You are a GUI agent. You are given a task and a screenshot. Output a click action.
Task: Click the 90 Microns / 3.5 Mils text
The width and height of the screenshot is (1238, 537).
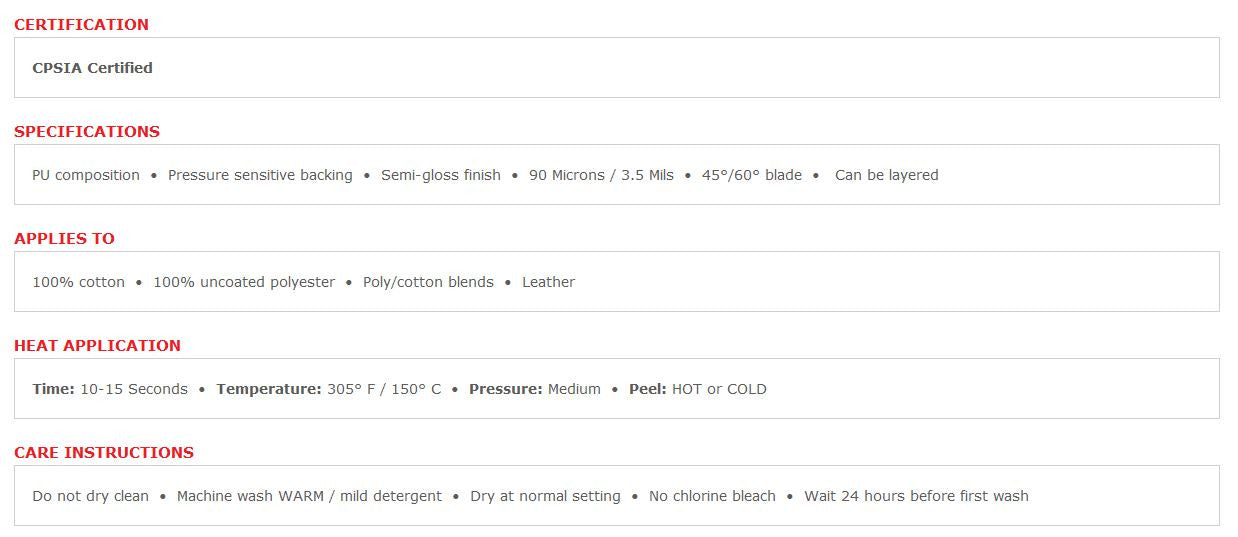601,175
